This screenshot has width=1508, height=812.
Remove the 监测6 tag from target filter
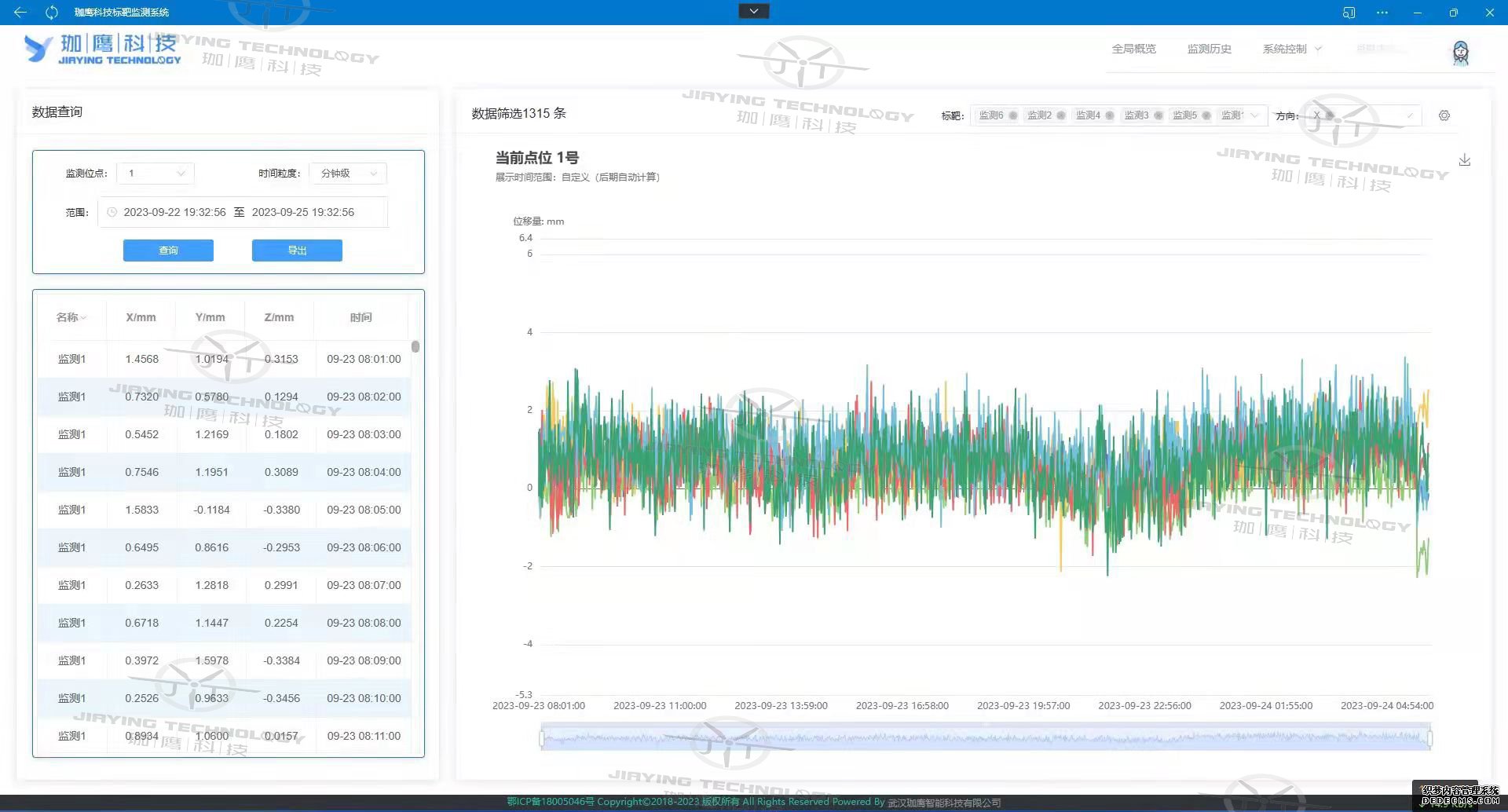pos(1013,115)
